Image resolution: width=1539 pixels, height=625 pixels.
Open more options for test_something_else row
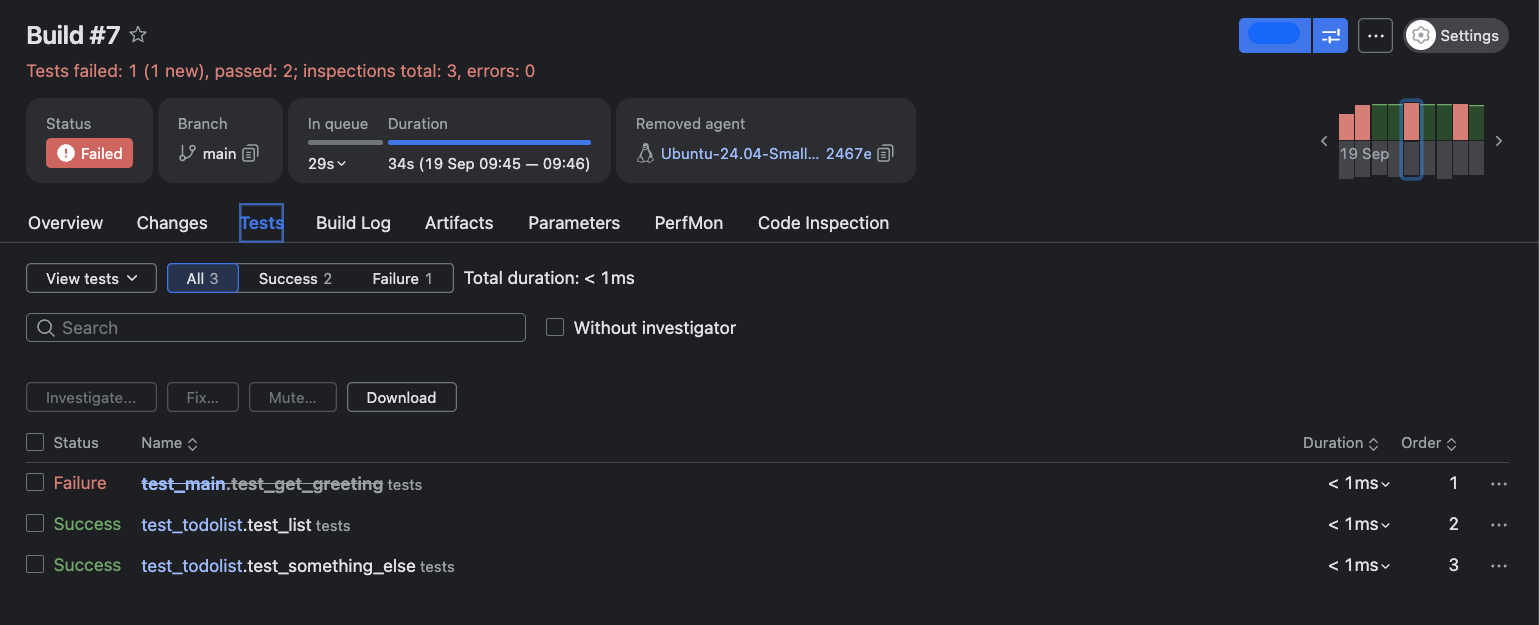pos(1498,566)
